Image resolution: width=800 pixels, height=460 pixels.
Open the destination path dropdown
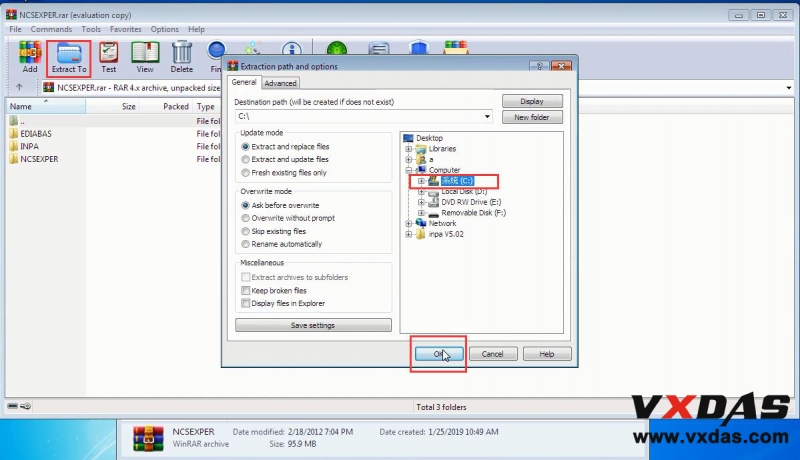coord(487,116)
